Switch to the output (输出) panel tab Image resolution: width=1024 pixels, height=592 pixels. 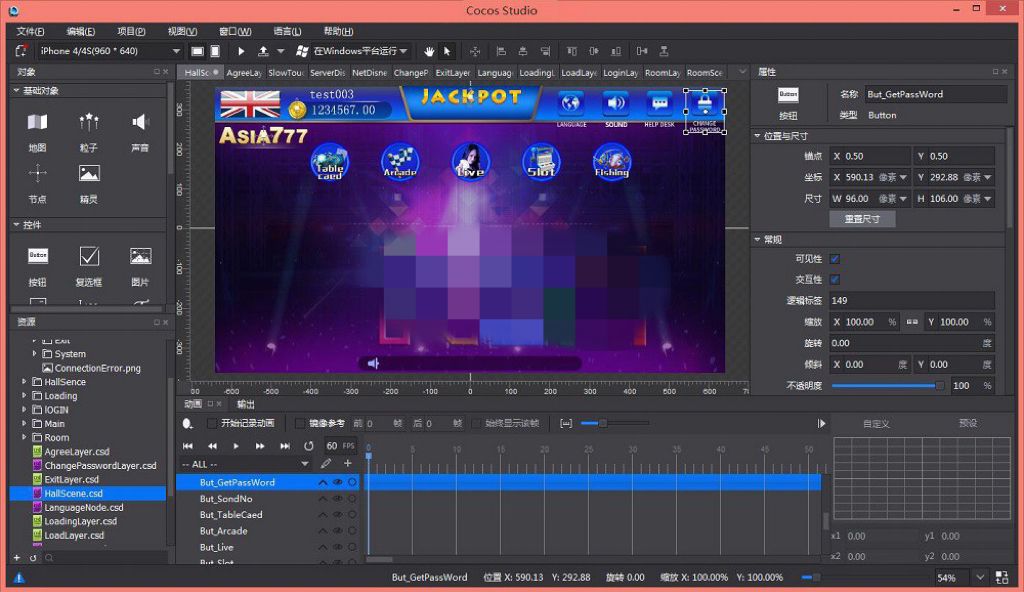[x=246, y=404]
